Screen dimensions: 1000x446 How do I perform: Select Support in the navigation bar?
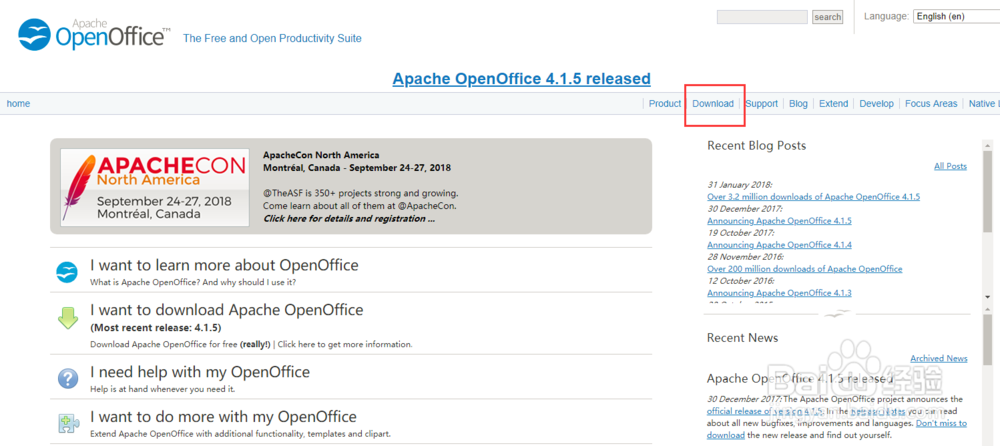[761, 104]
